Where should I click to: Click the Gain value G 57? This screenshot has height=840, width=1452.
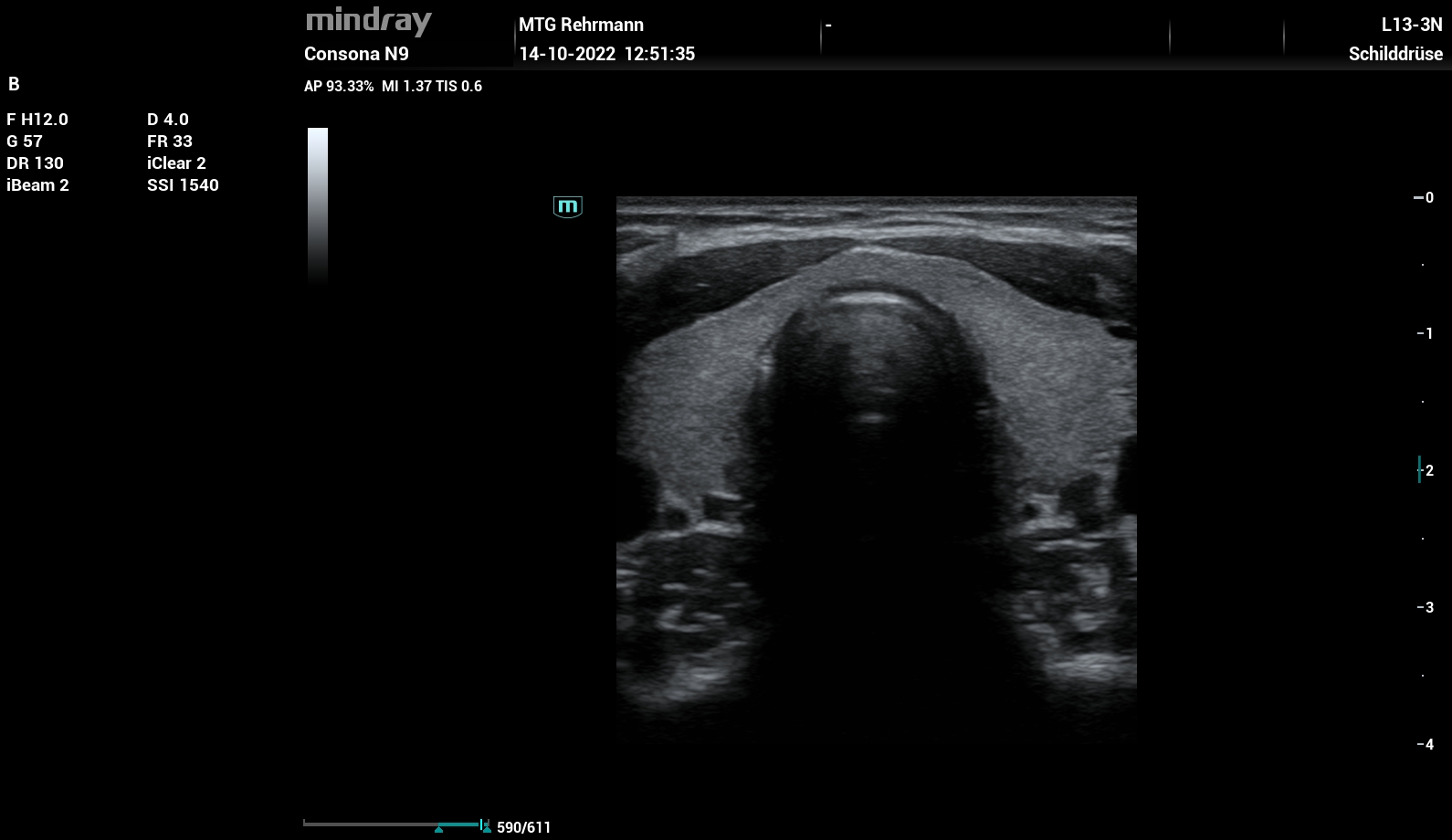point(25,142)
